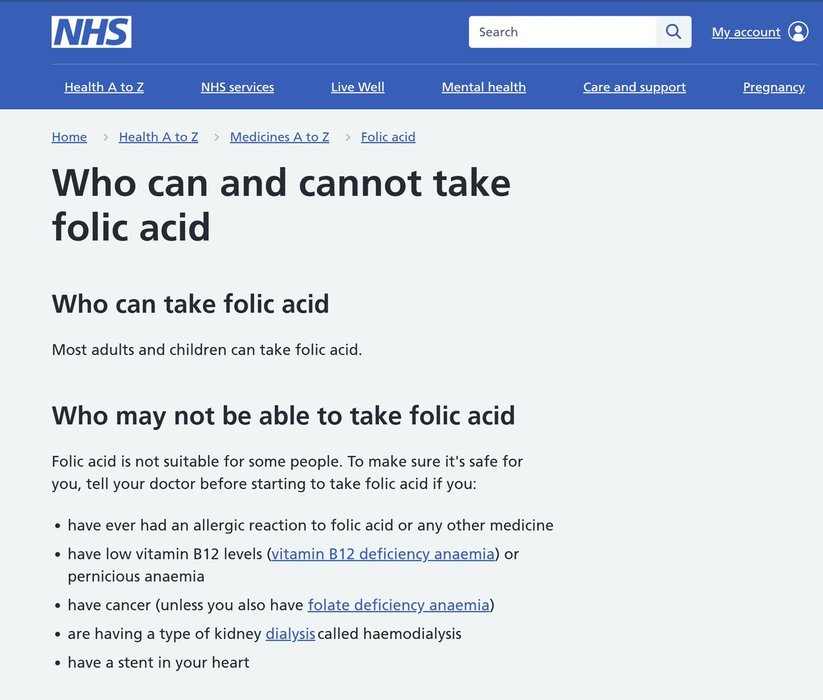Go to Care and support section
This screenshot has height=700, width=823.
(x=634, y=87)
